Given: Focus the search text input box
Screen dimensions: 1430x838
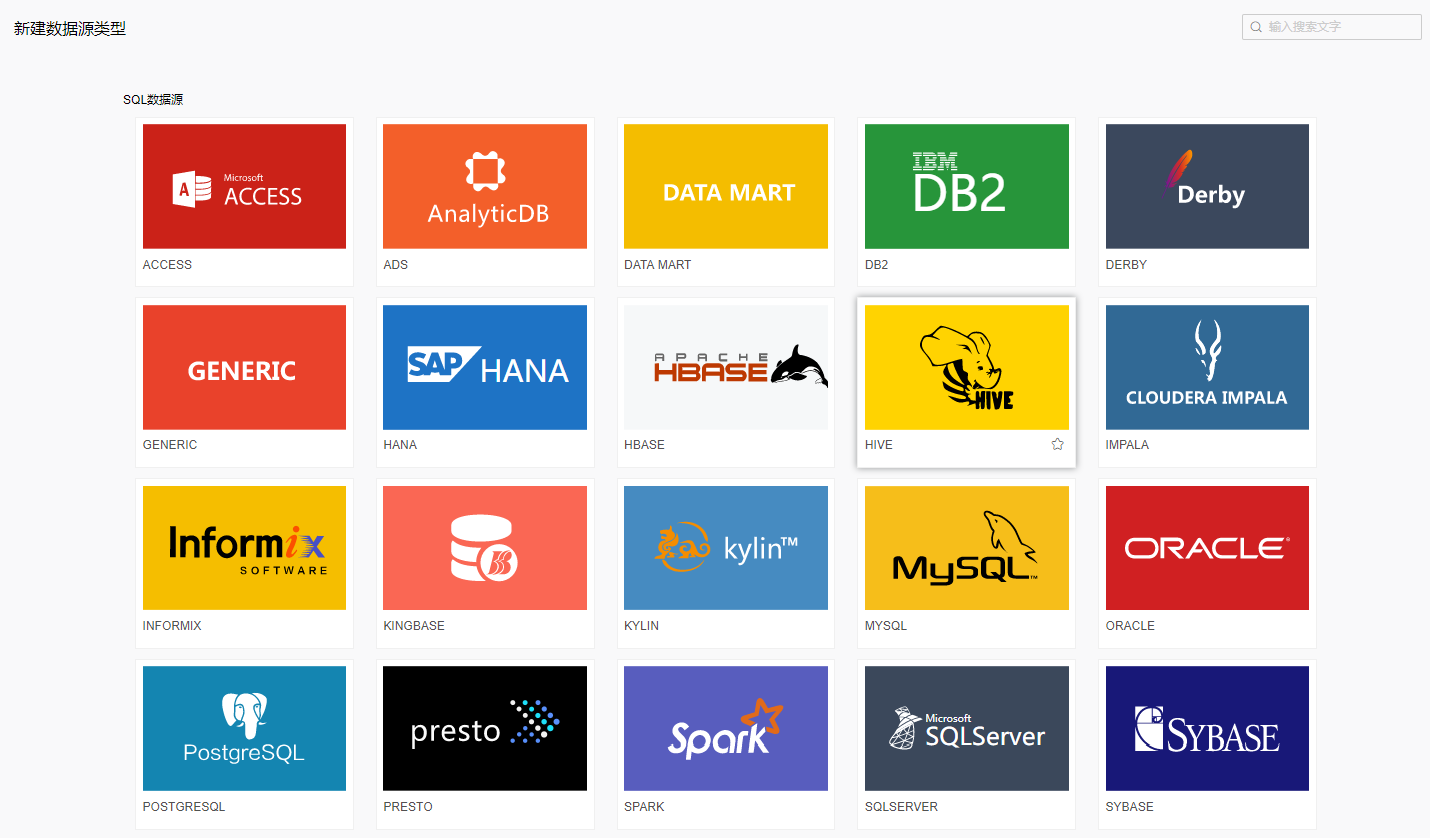Looking at the screenshot, I should pyautogui.click(x=1332, y=27).
